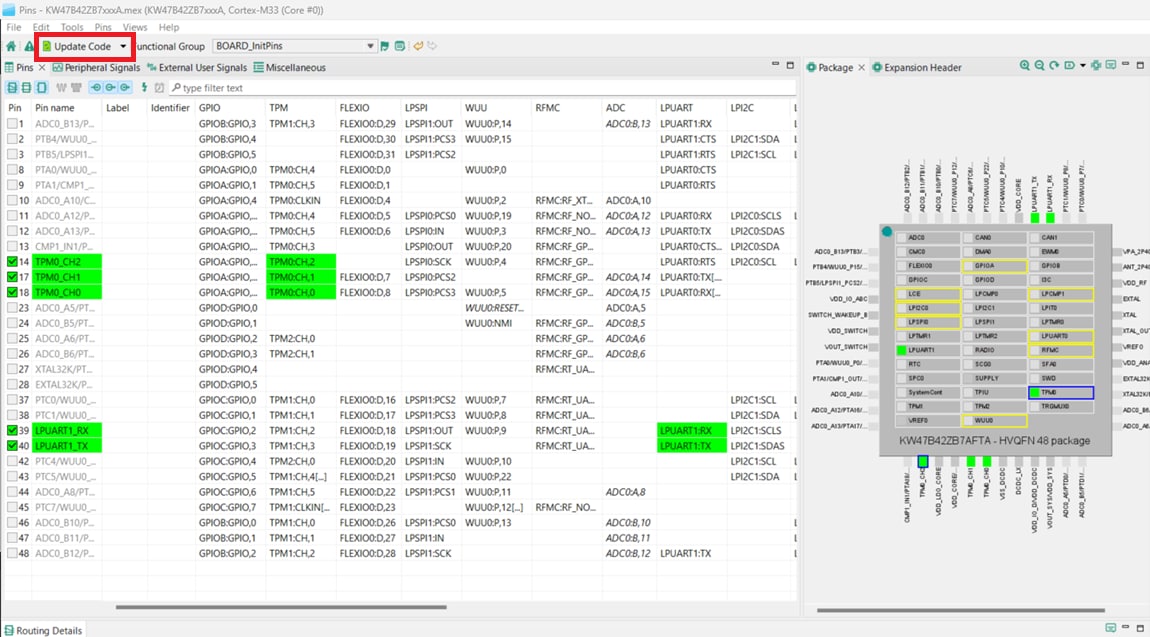1150x637 pixels.
Task: Expand the BOARD_InitPins functional group dropdown
Action: [x=370, y=46]
